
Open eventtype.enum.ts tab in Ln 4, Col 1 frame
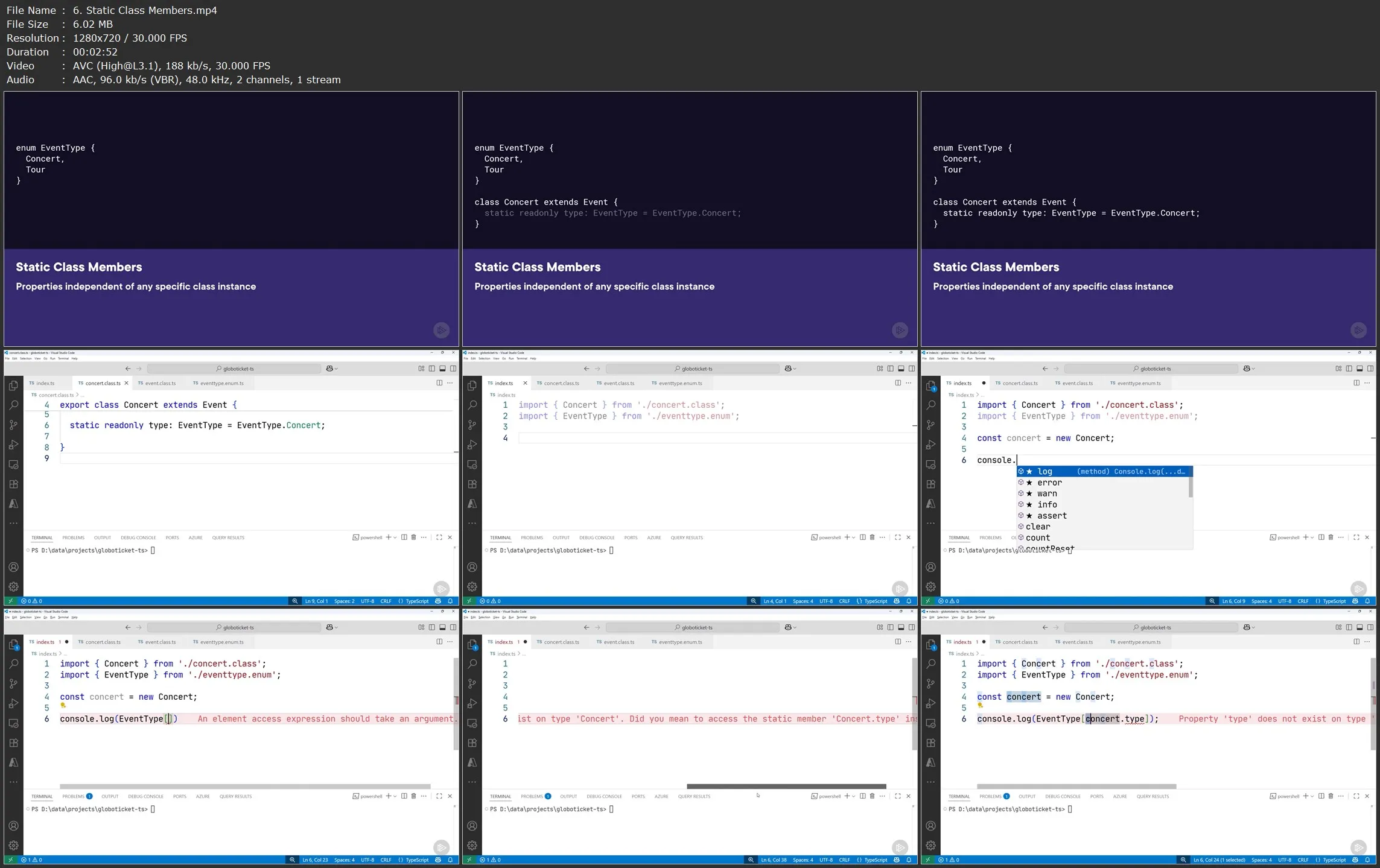pyautogui.click(x=676, y=383)
